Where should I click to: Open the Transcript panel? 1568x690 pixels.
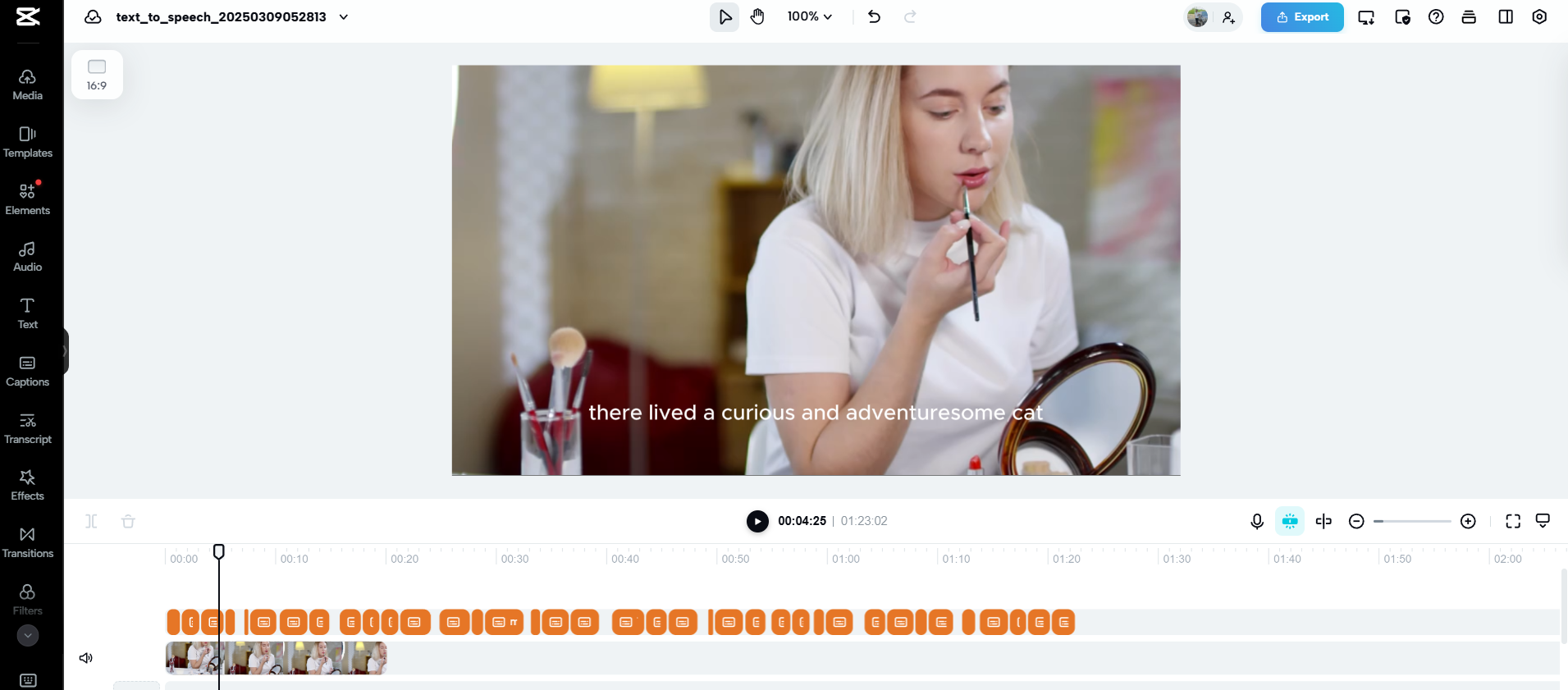tap(28, 429)
